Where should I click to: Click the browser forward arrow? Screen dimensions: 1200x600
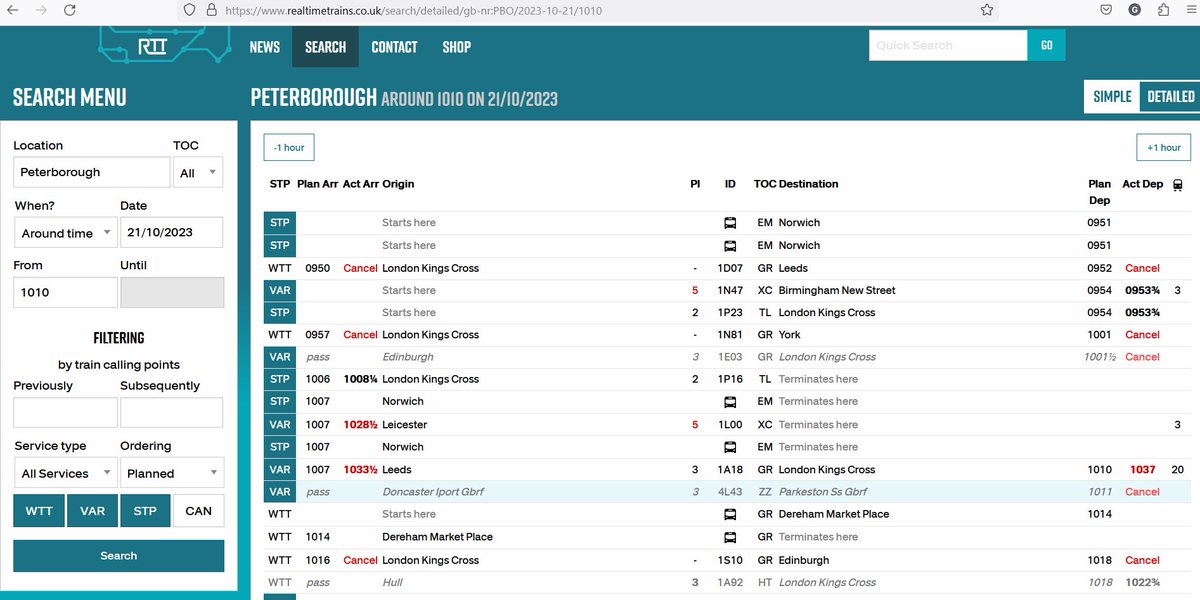point(41,10)
